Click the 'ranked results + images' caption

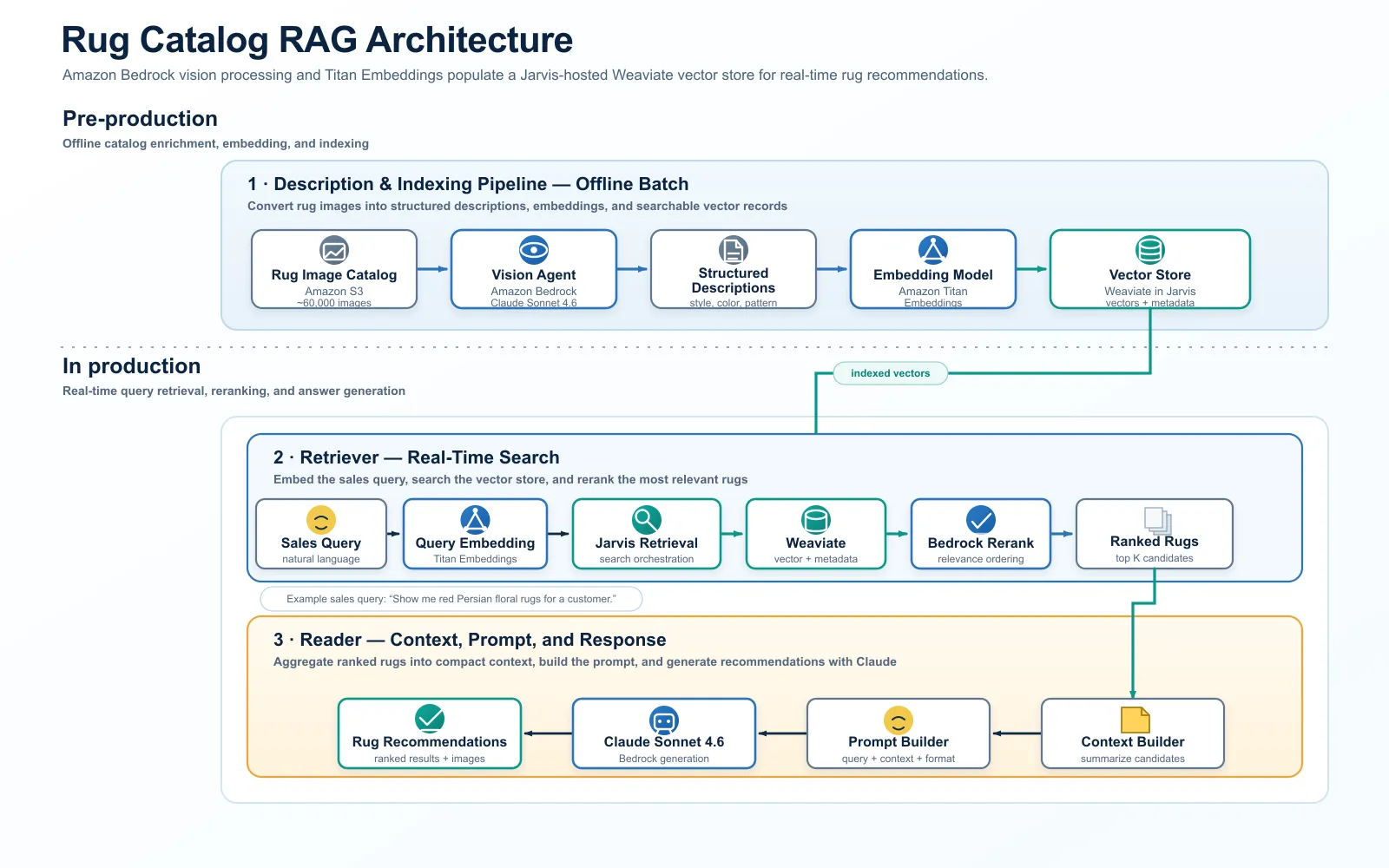[x=430, y=759]
